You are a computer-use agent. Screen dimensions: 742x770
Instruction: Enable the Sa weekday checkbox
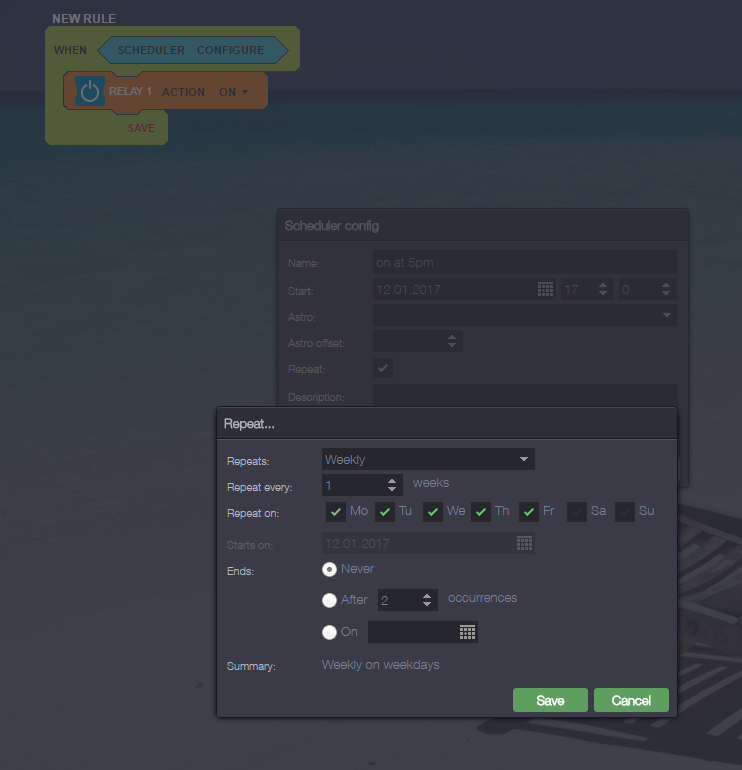[577, 512]
